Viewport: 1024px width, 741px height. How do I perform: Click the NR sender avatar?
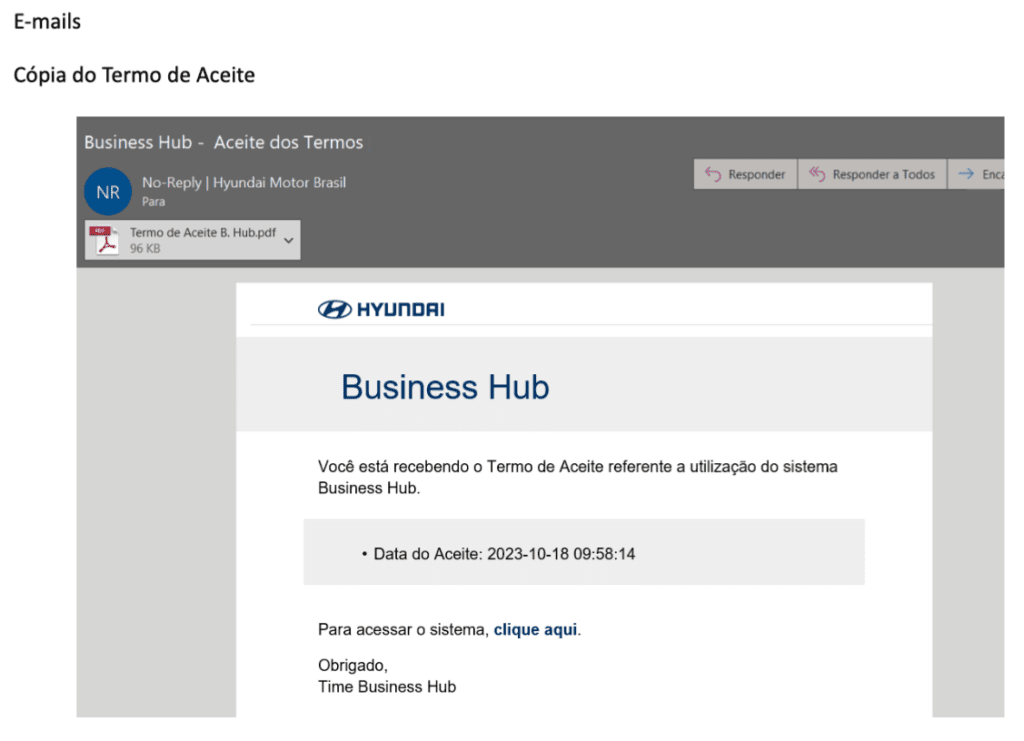(108, 192)
